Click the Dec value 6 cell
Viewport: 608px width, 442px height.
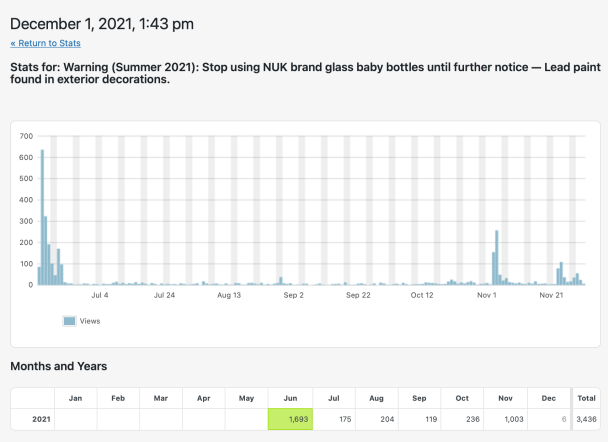pyautogui.click(x=549, y=419)
